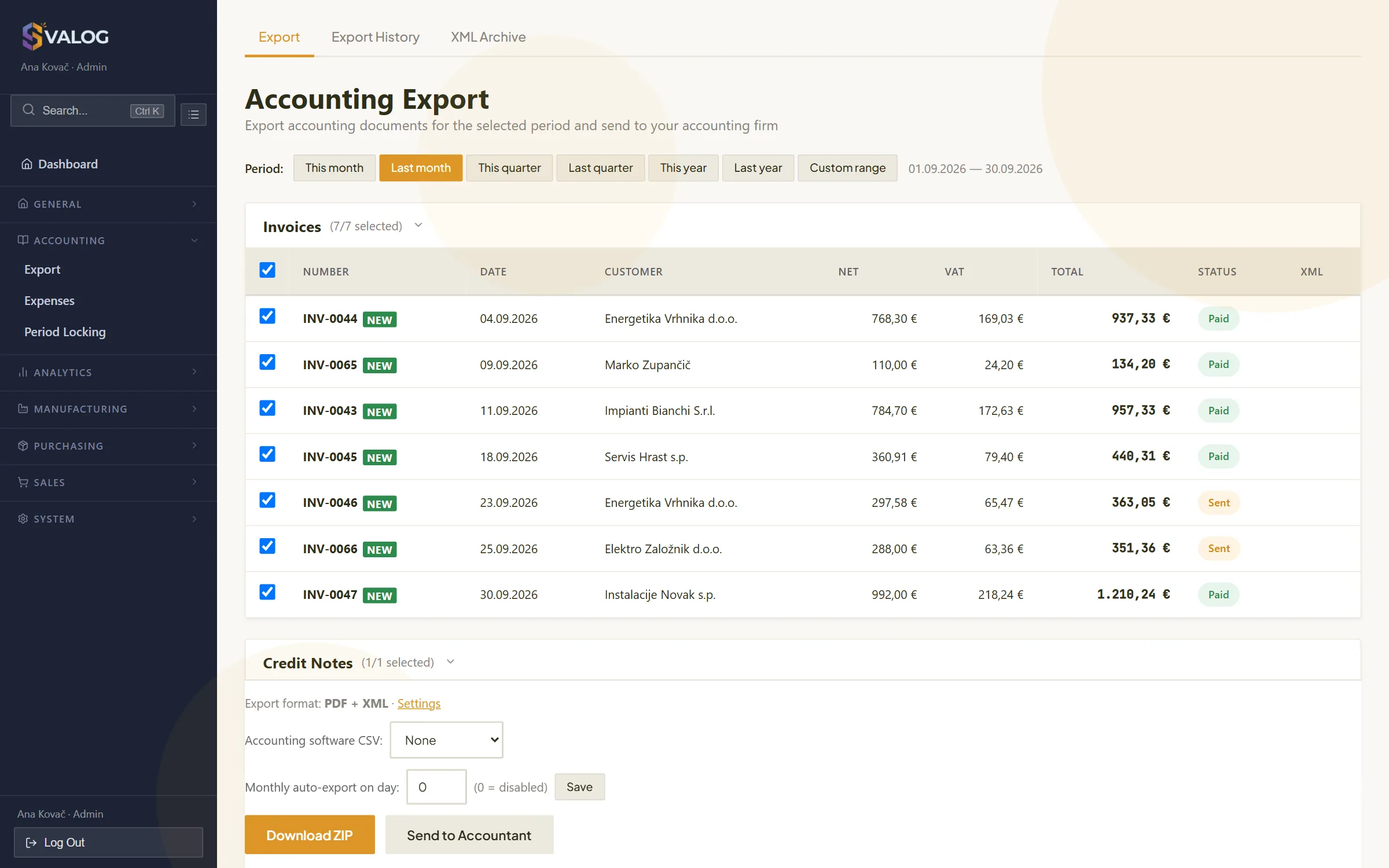Uncheck invoice INV-0043
This screenshot has width=1389, height=868.
click(x=267, y=409)
